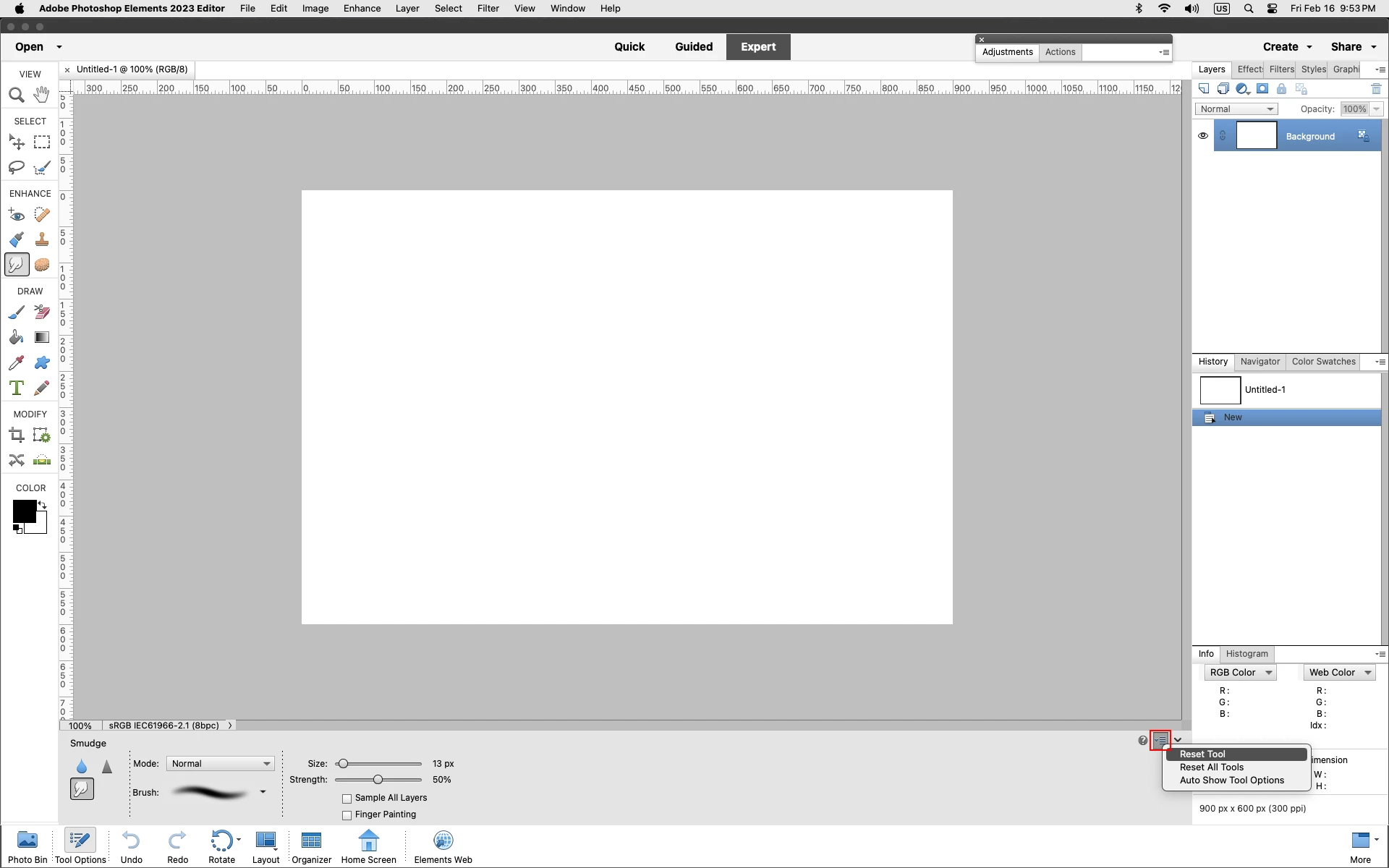Image resolution: width=1389 pixels, height=868 pixels.
Task: Select the Clone Stamp tool
Action: (x=42, y=239)
